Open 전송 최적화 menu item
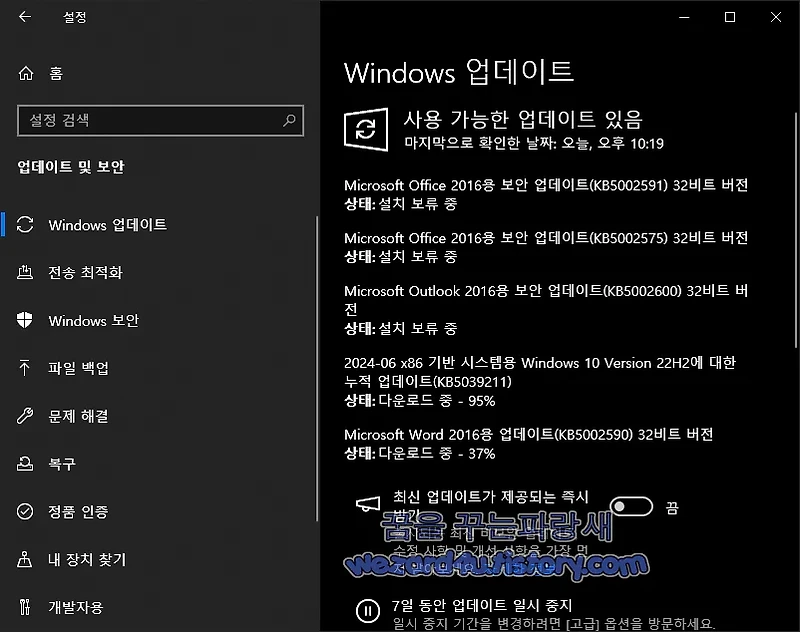Image resolution: width=800 pixels, height=632 pixels. pyautogui.click(x=158, y=272)
